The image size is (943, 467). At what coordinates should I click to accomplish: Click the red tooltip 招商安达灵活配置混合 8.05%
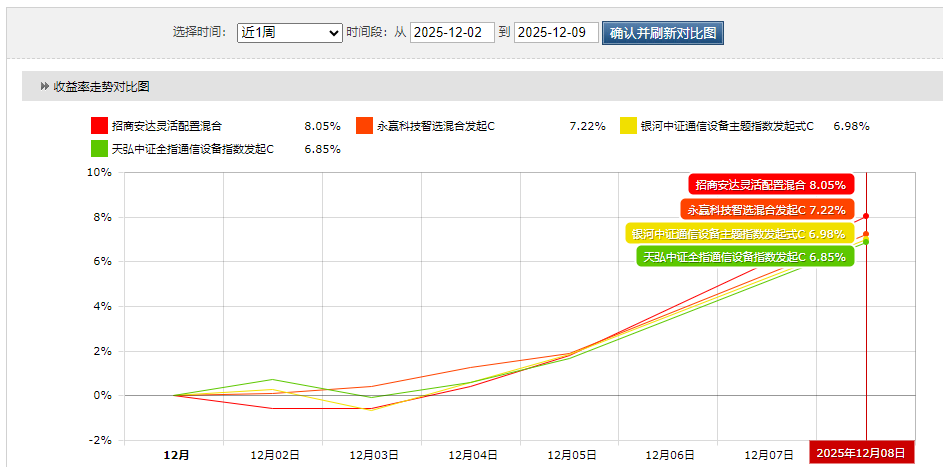(x=771, y=185)
